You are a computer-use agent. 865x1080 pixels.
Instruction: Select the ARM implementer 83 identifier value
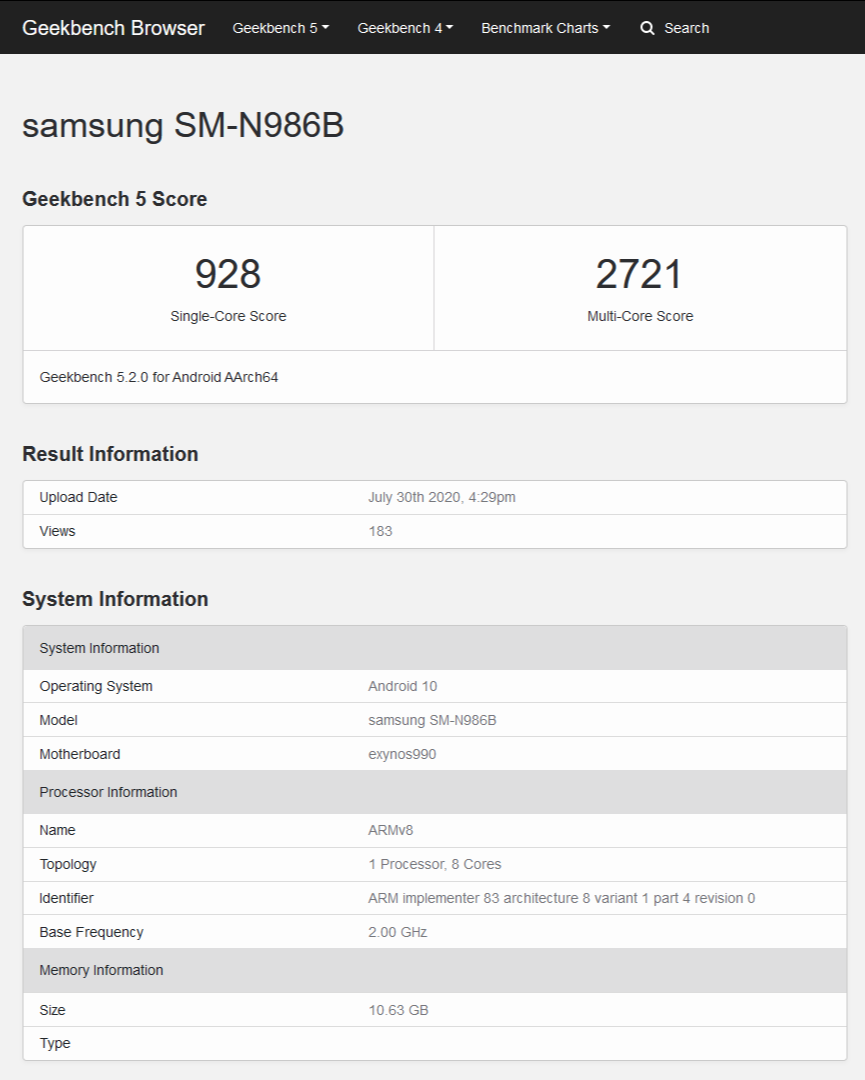(x=561, y=898)
